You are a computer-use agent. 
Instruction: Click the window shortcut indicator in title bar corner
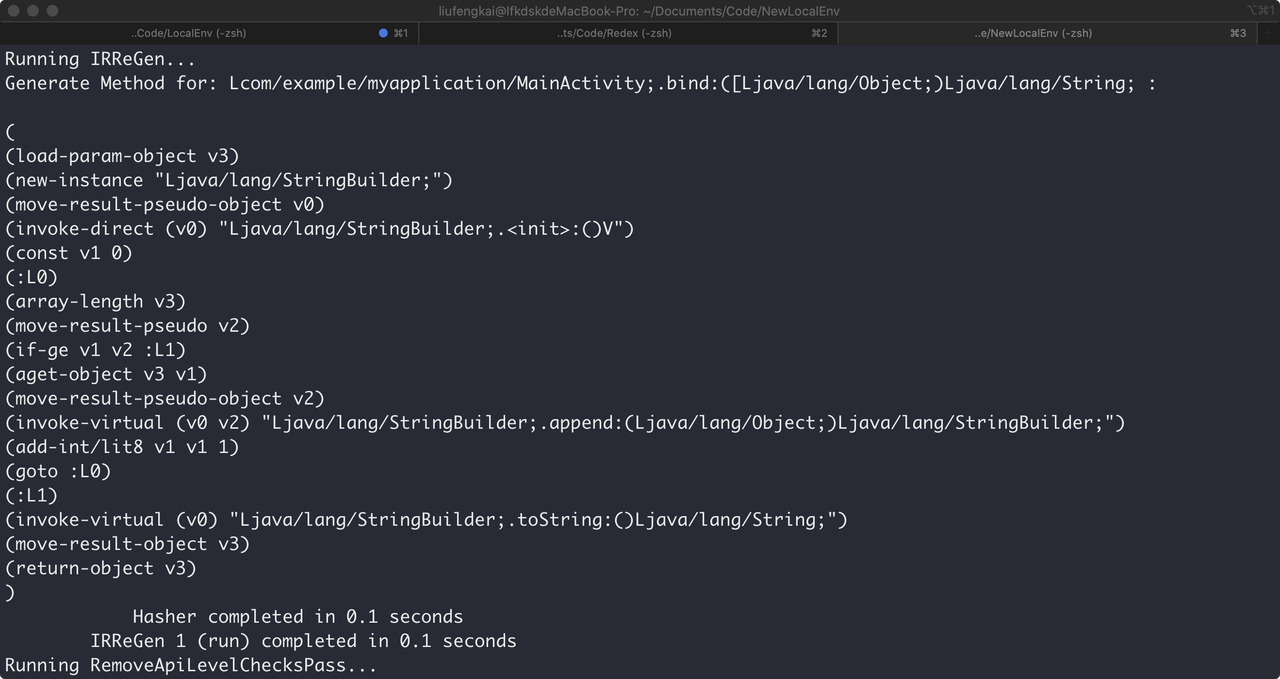pos(1260,10)
